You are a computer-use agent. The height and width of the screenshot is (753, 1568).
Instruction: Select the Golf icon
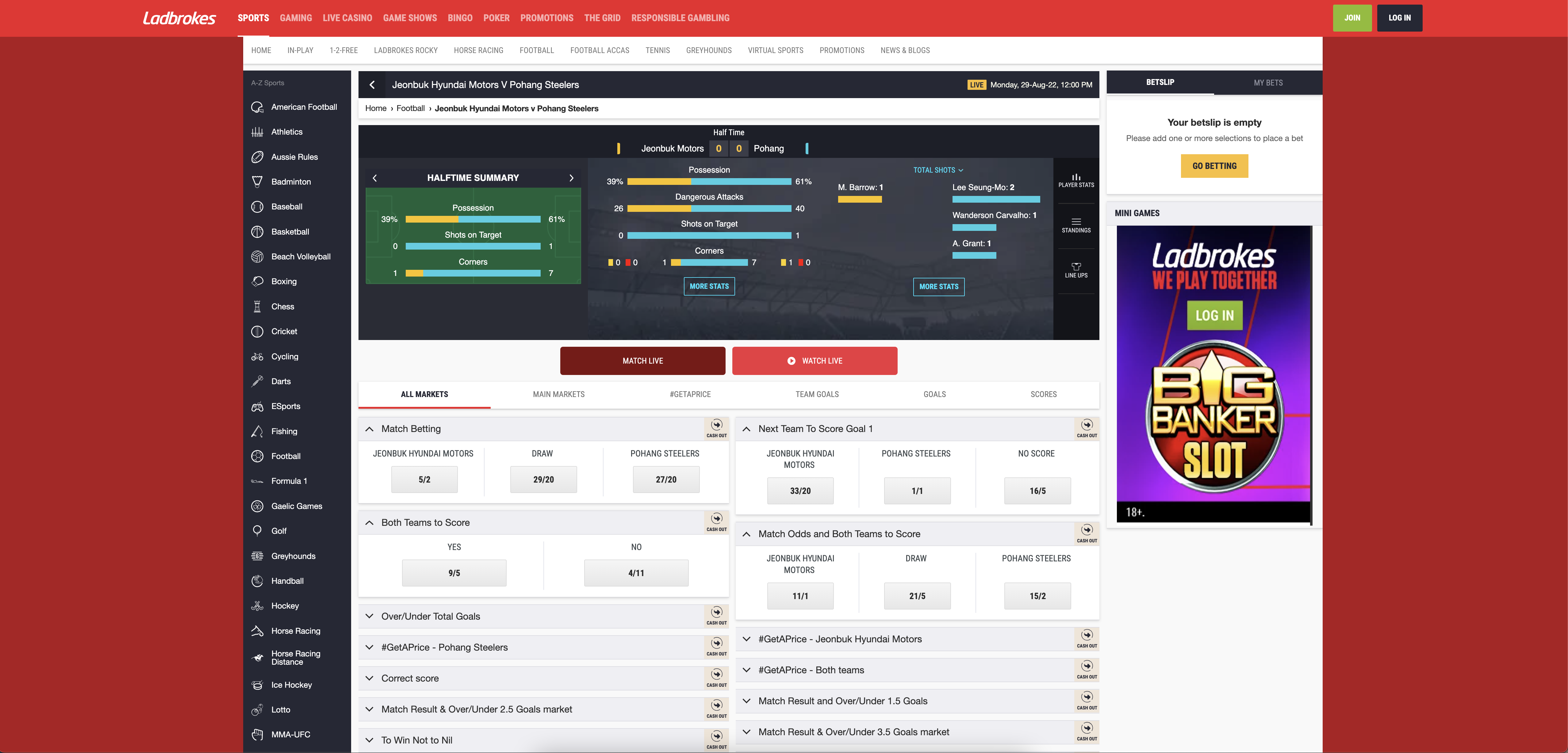[258, 531]
